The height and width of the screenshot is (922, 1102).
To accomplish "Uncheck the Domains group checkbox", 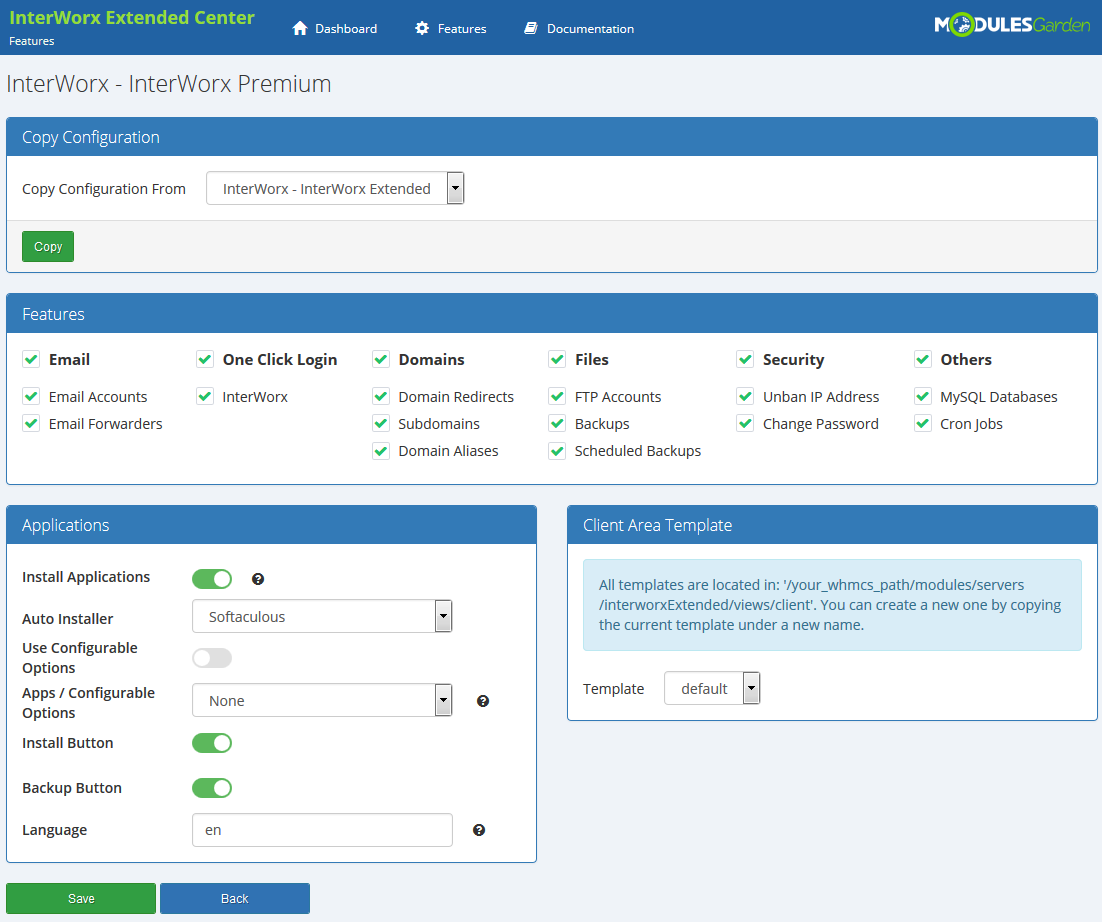I will [x=381, y=360].
